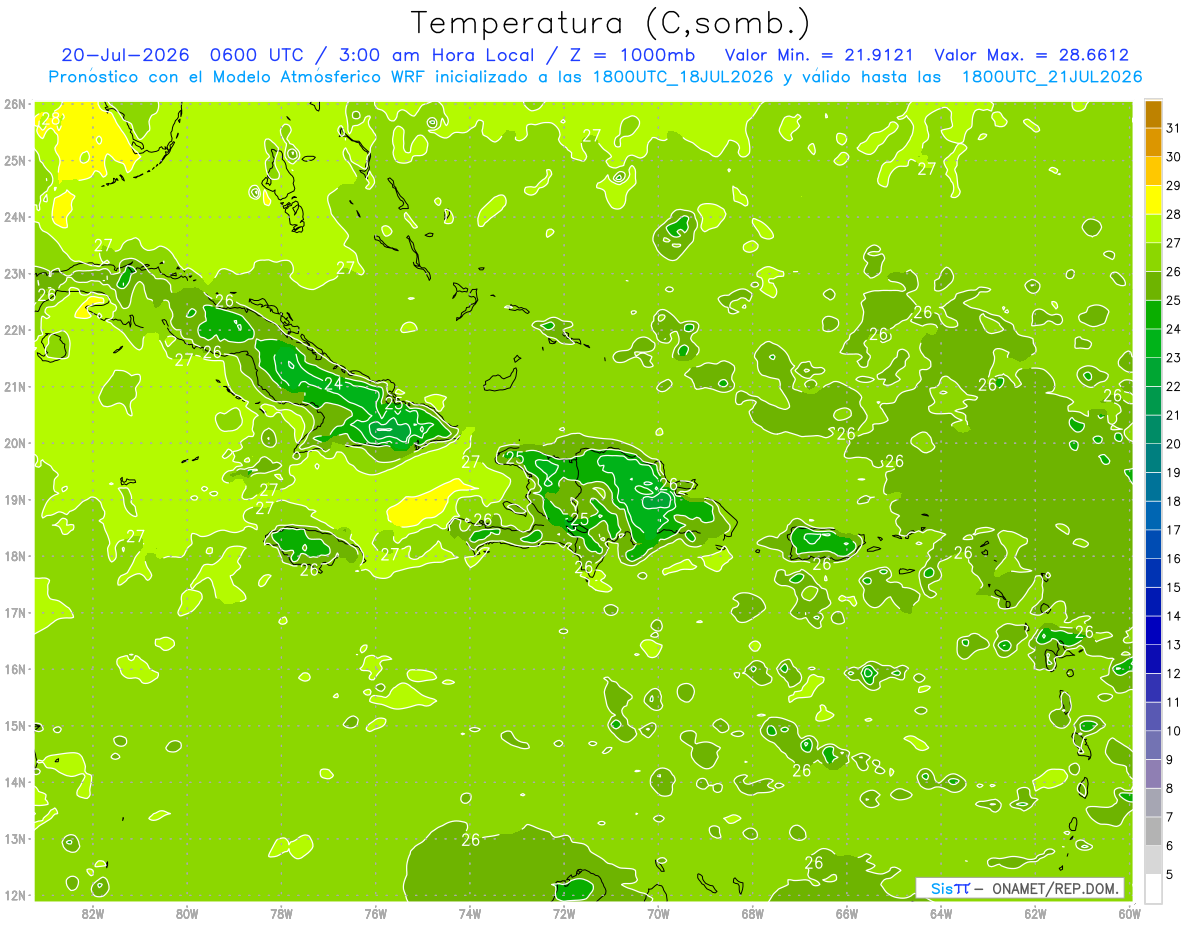Image resolution: width=1200 pixels, height=927 pixels.
Task: Click the blue legend band between 15 and 16
Action: point(1153,573)
